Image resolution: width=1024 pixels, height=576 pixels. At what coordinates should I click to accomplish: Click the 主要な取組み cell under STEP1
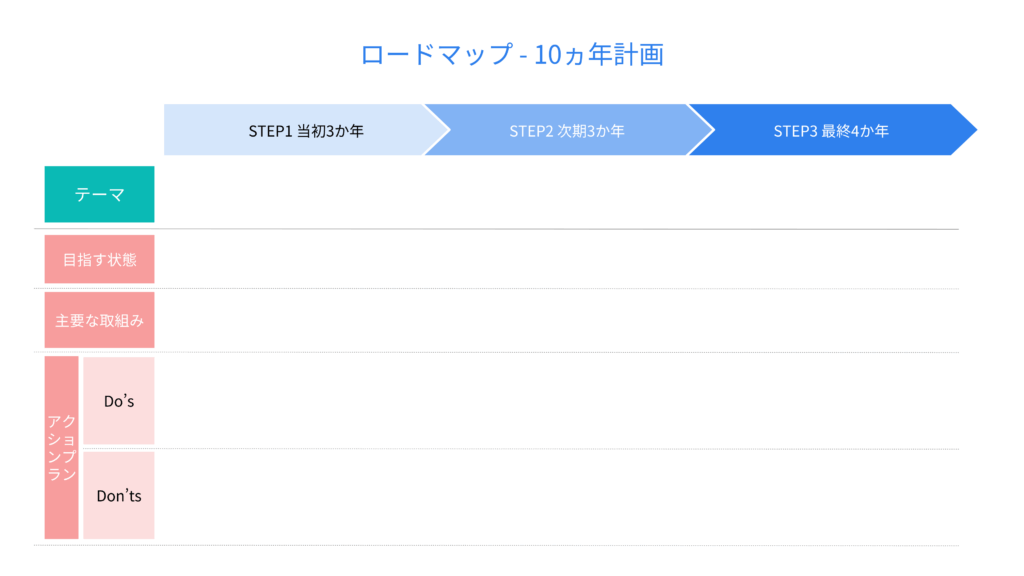point(295,320)
